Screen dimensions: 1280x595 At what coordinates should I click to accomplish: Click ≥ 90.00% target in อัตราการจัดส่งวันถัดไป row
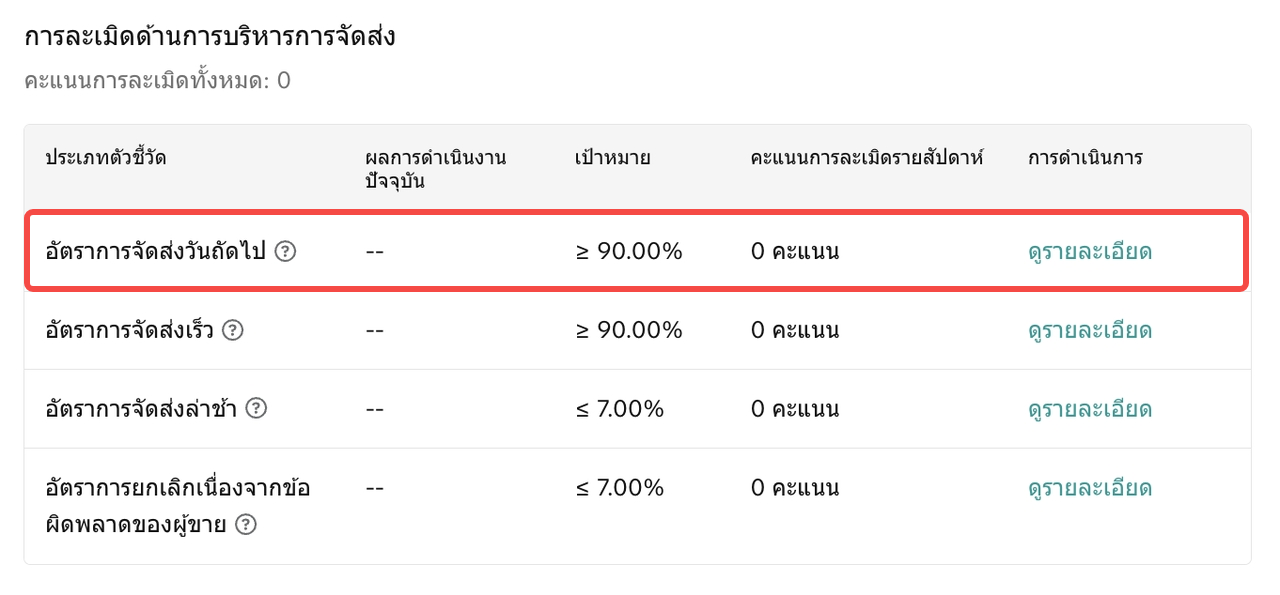point(629,252)
